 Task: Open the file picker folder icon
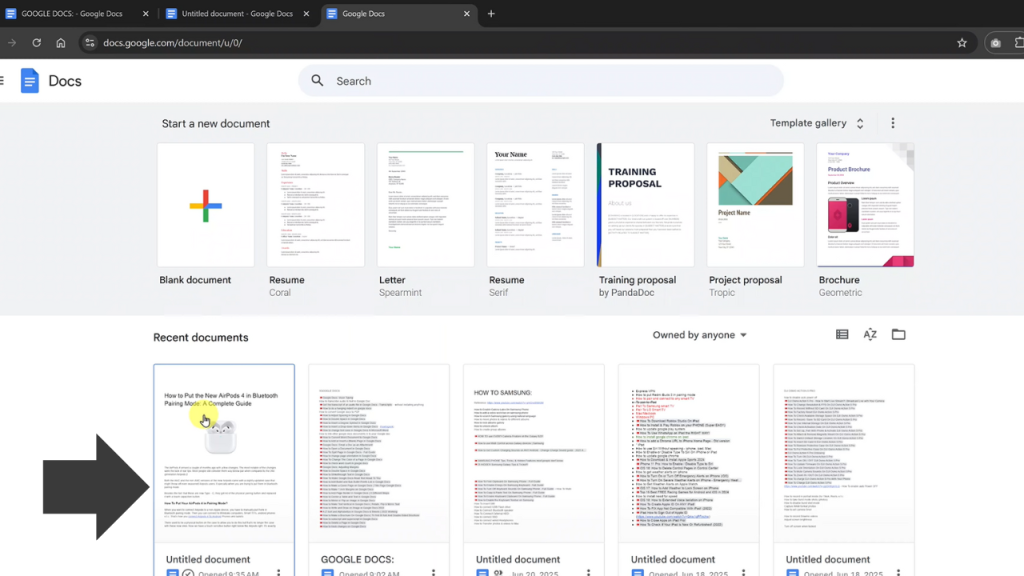[899, 334]
